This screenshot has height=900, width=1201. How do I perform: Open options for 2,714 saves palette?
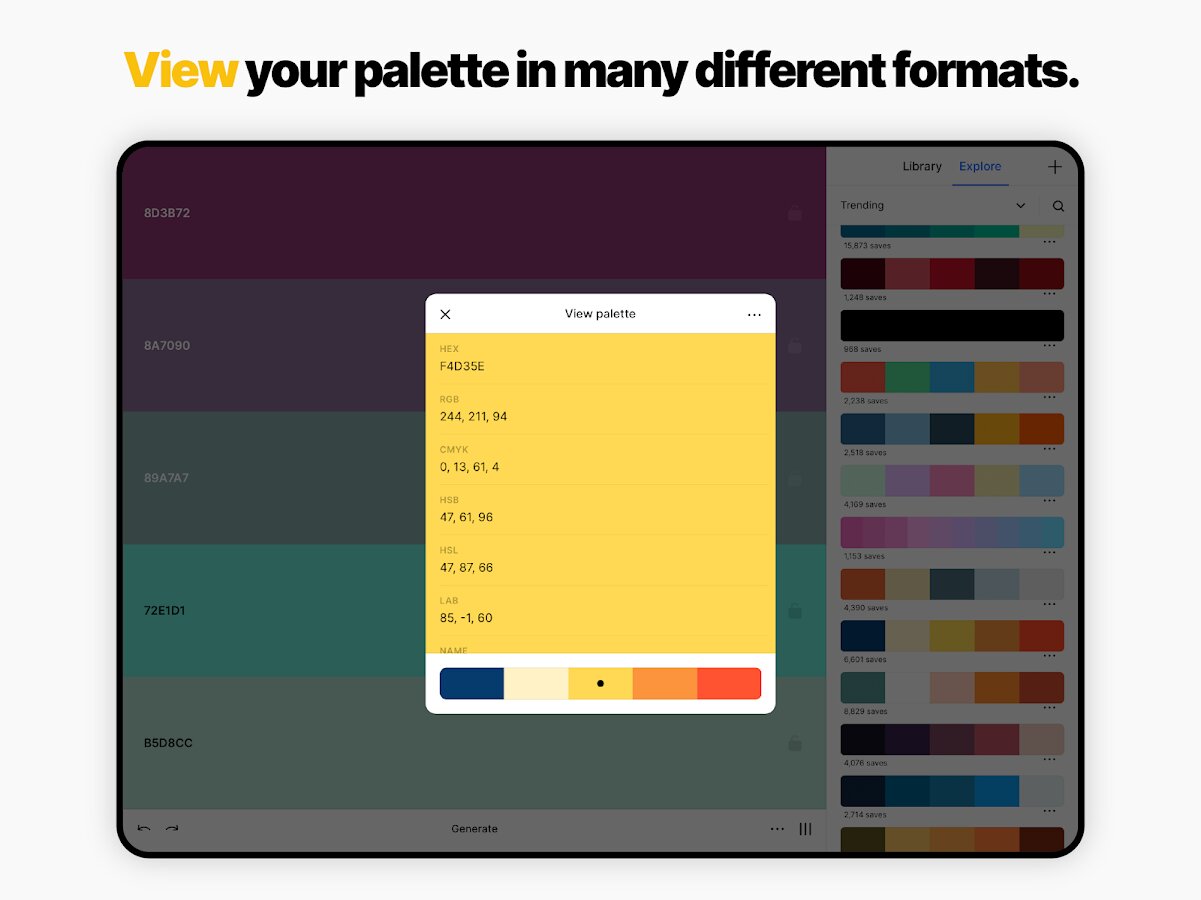click(x=1050, y=811)
